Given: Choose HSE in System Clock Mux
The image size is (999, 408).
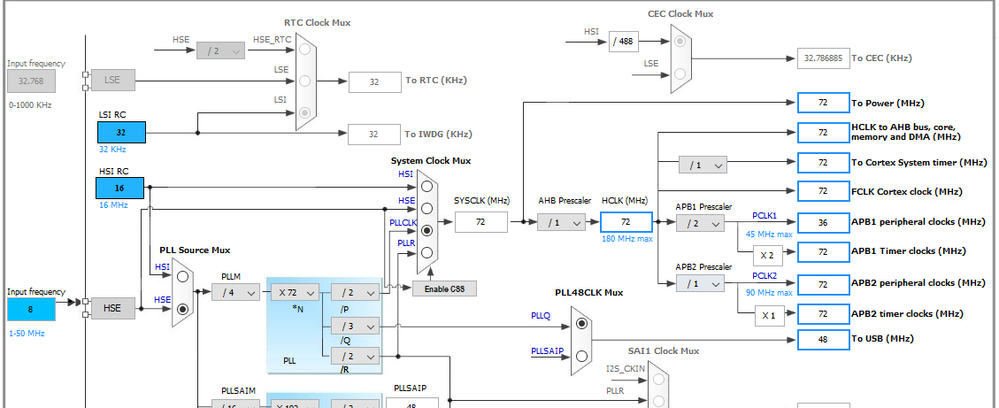Looking at the screenshot, I should coord(426,208).
